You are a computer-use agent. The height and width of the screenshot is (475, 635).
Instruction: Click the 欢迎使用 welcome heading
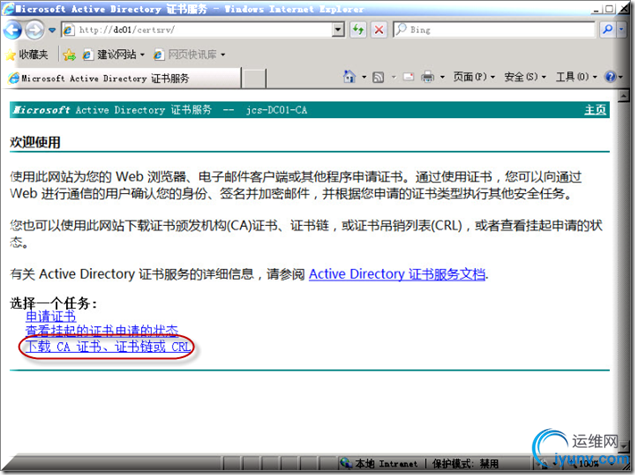[x=35, y=143]
